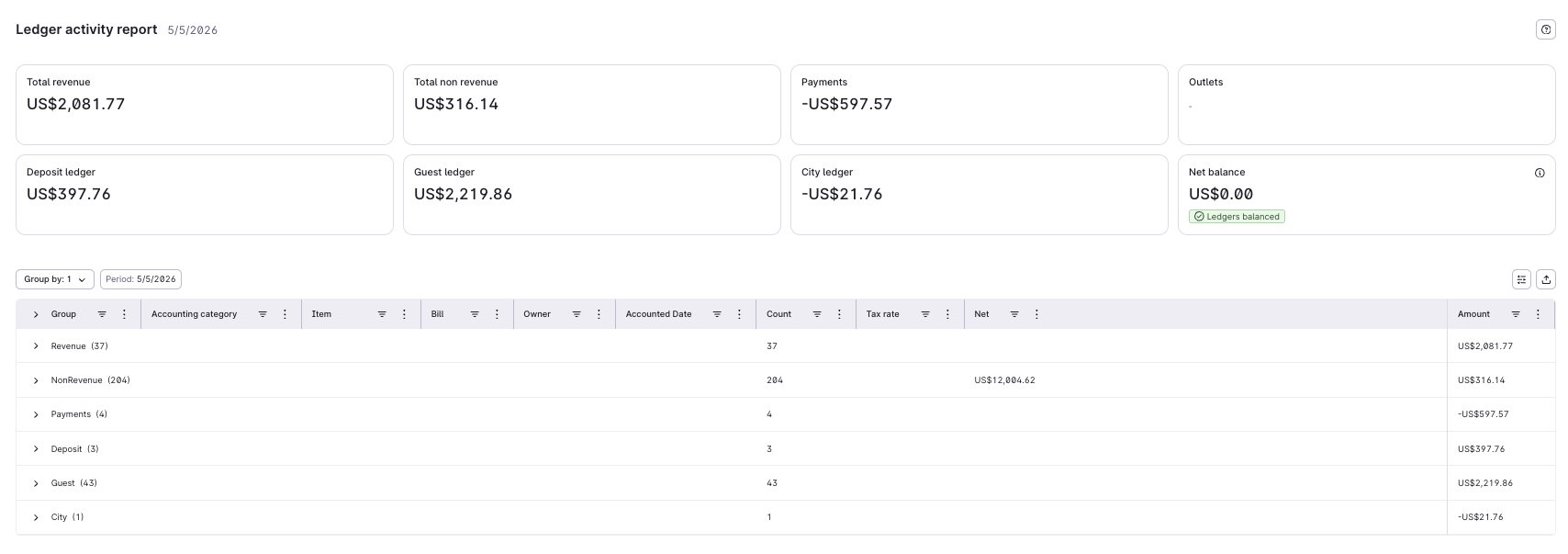Open Accounting category column menu
This screenshot has width=1568, height=554.
pyautogui.click(x=286, y=314)
